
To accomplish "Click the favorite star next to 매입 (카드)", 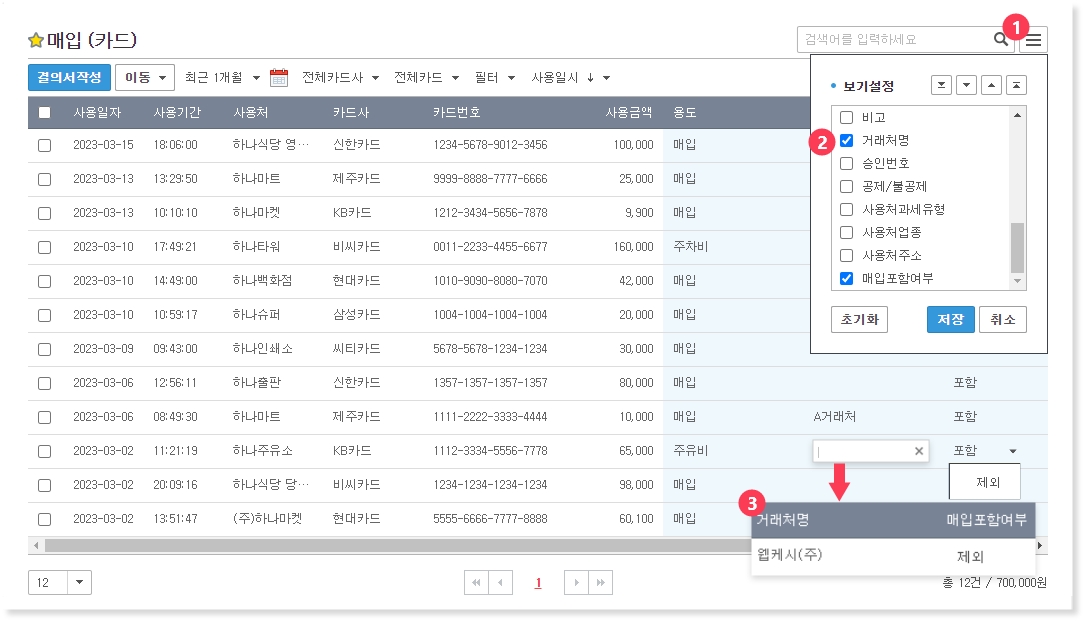I will click(36, 41).
